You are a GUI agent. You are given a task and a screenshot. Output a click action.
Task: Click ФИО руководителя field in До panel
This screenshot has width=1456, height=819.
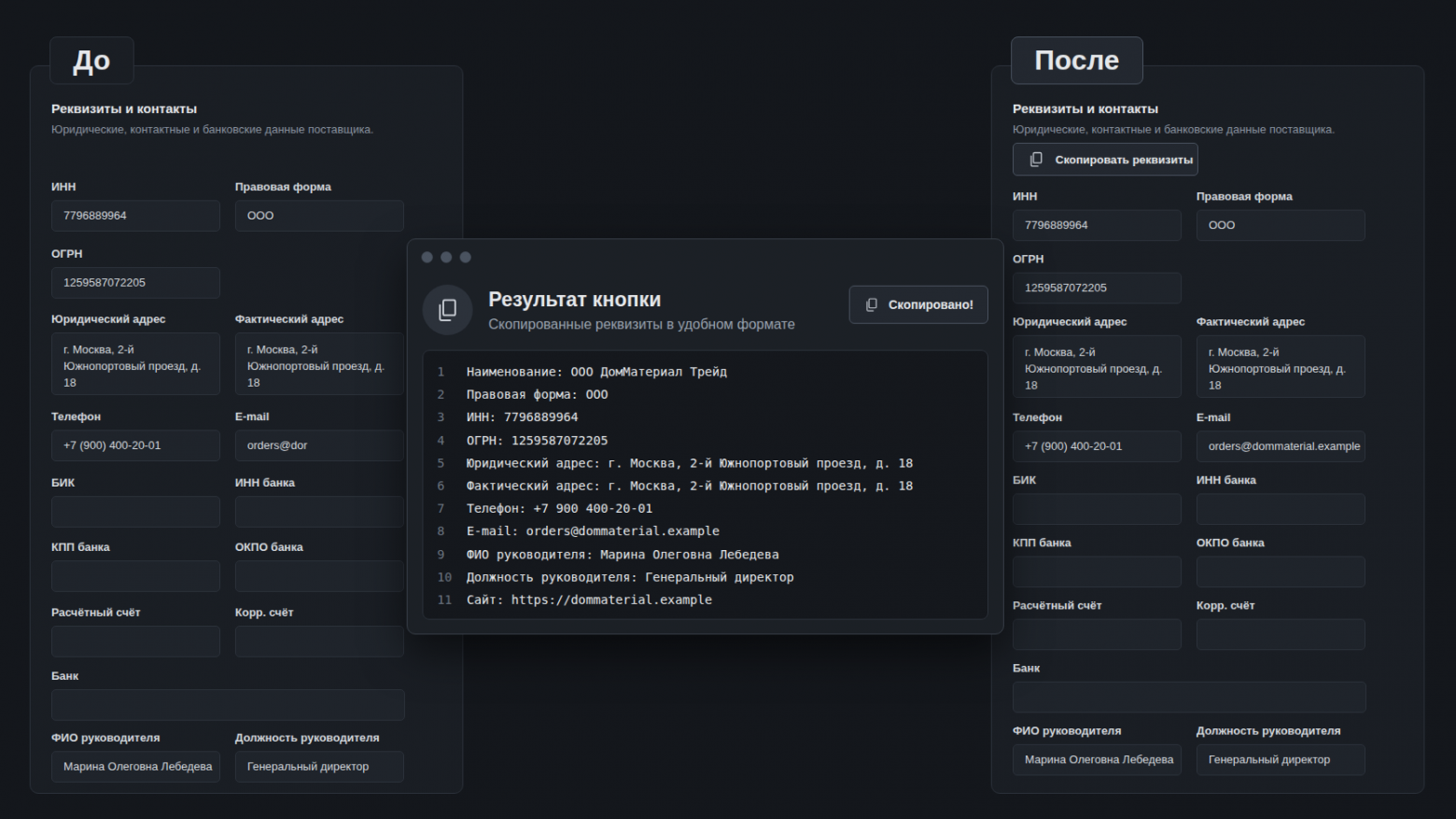pos(135,767)
